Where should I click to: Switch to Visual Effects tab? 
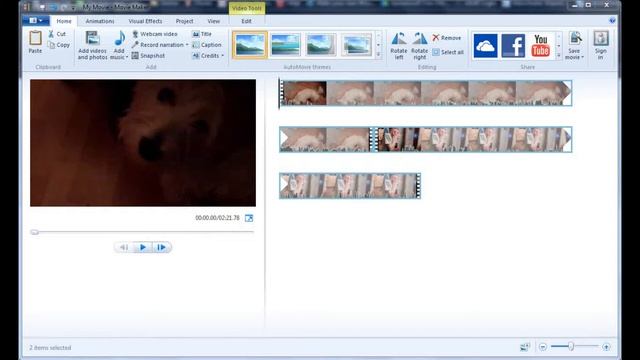[145, 21]
